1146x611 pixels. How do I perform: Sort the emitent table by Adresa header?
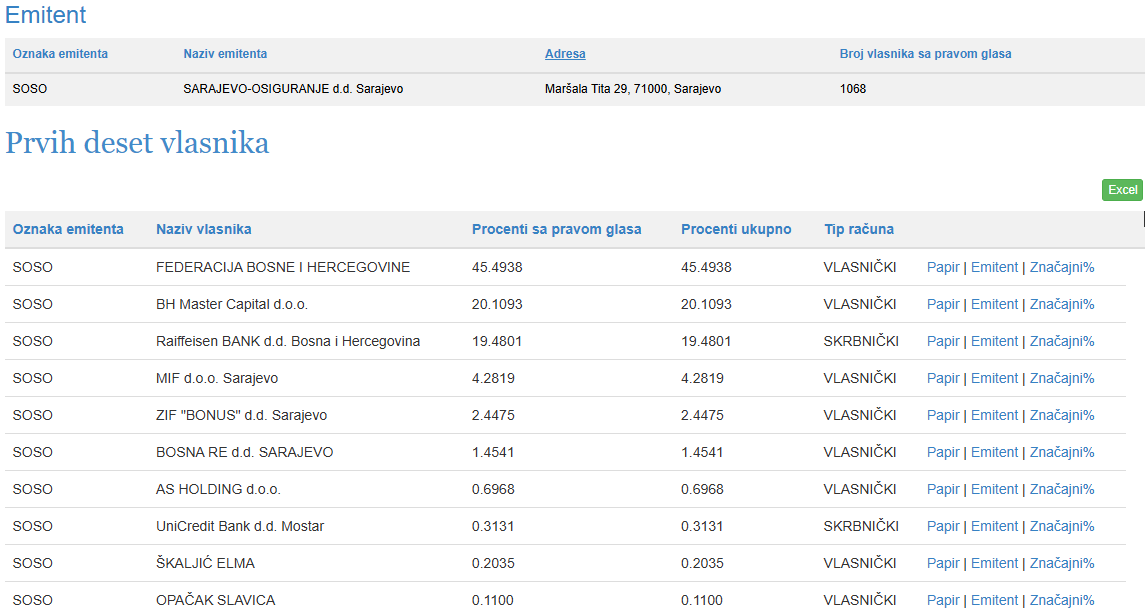tap(565, 54)
